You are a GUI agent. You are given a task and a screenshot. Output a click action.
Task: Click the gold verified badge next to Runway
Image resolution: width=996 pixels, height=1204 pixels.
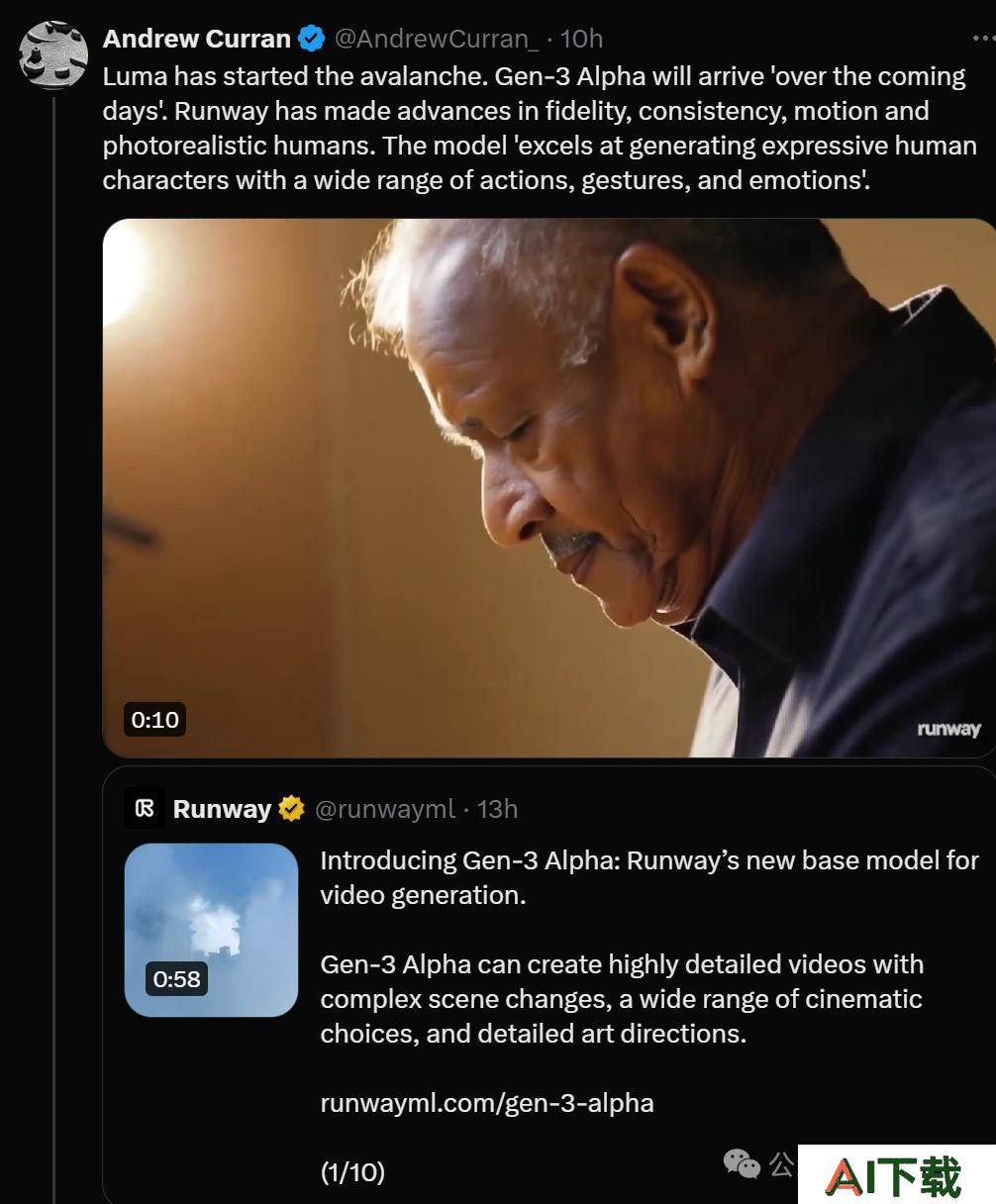click(x=291, y=809)
